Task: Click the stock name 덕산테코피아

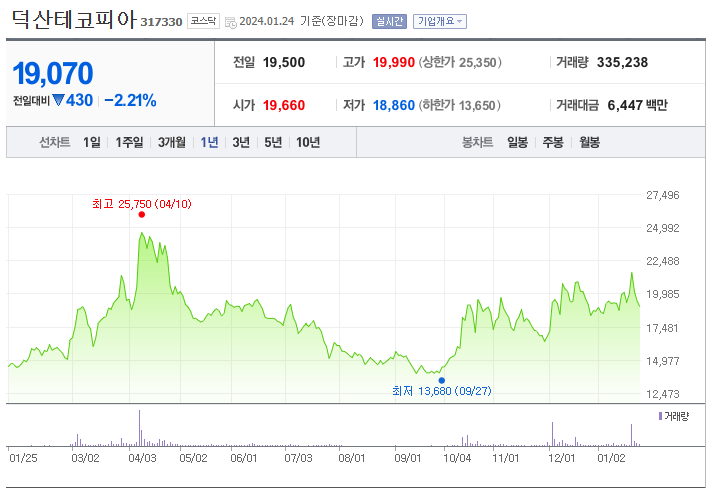Action: (x=74, y=19)
